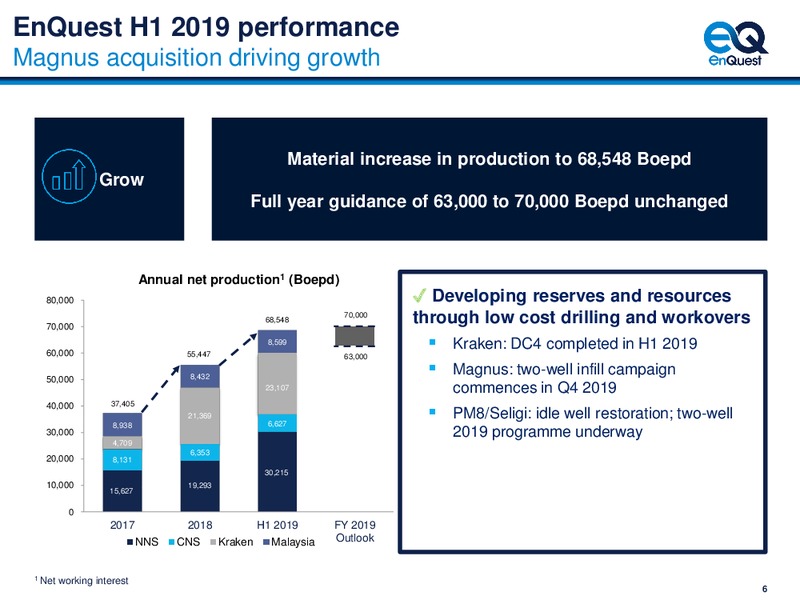800x600 pixels.
Task: Click the 'FY 2019 Outlook' axis label
Action: point(355,531)
